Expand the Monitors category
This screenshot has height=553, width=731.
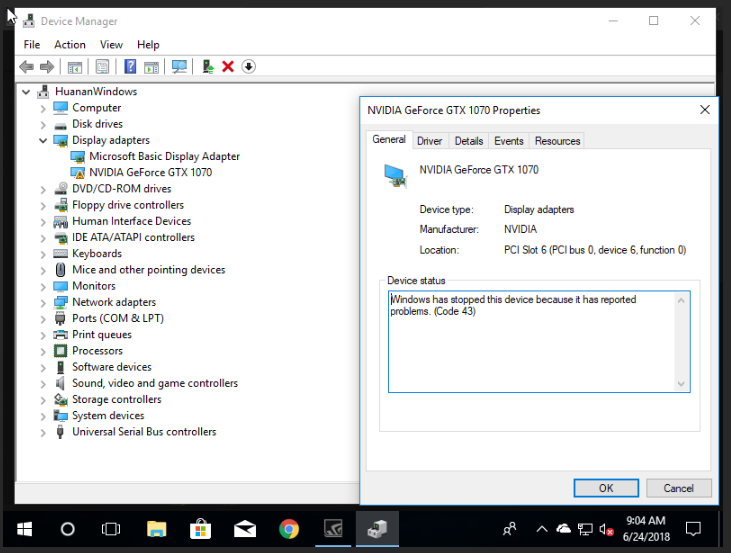43,287
